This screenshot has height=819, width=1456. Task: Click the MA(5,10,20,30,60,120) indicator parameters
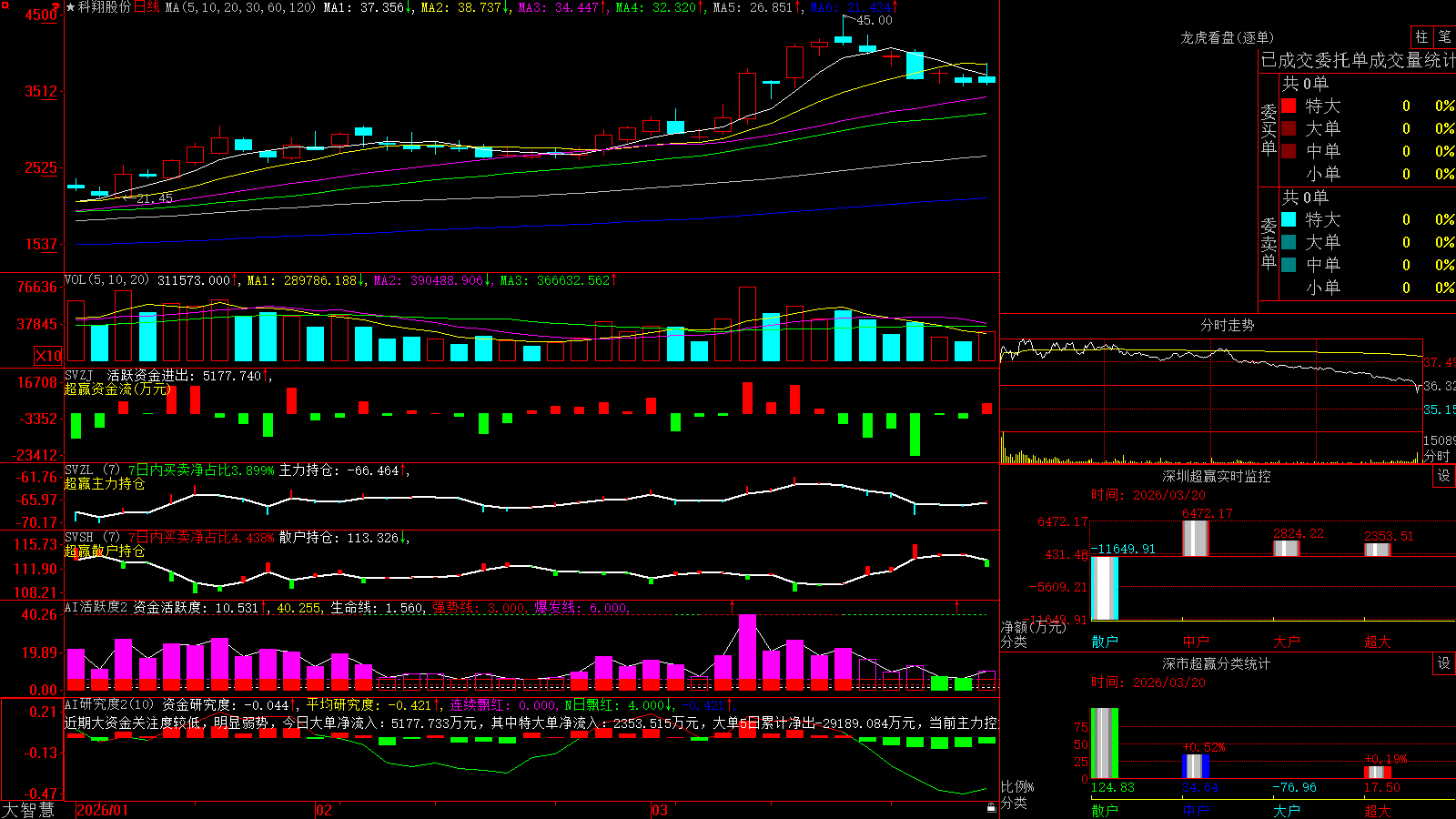tap(240, 7)
